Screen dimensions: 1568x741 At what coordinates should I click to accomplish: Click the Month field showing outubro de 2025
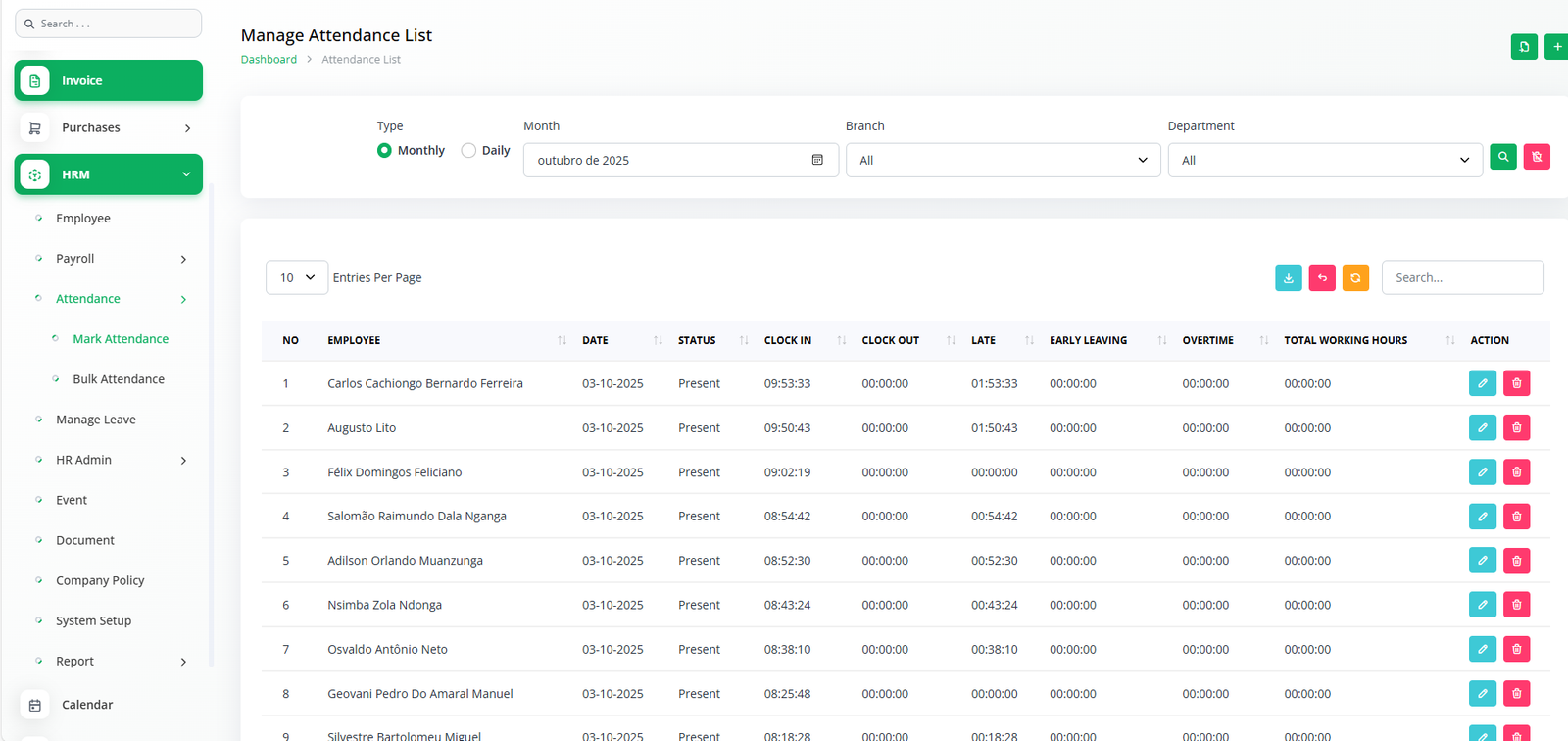(681, 160)
